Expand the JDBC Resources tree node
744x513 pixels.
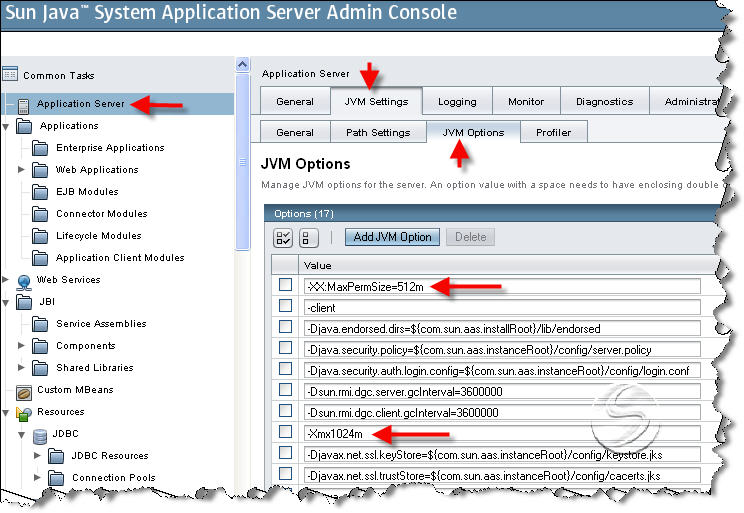click(x=37, y=456)
